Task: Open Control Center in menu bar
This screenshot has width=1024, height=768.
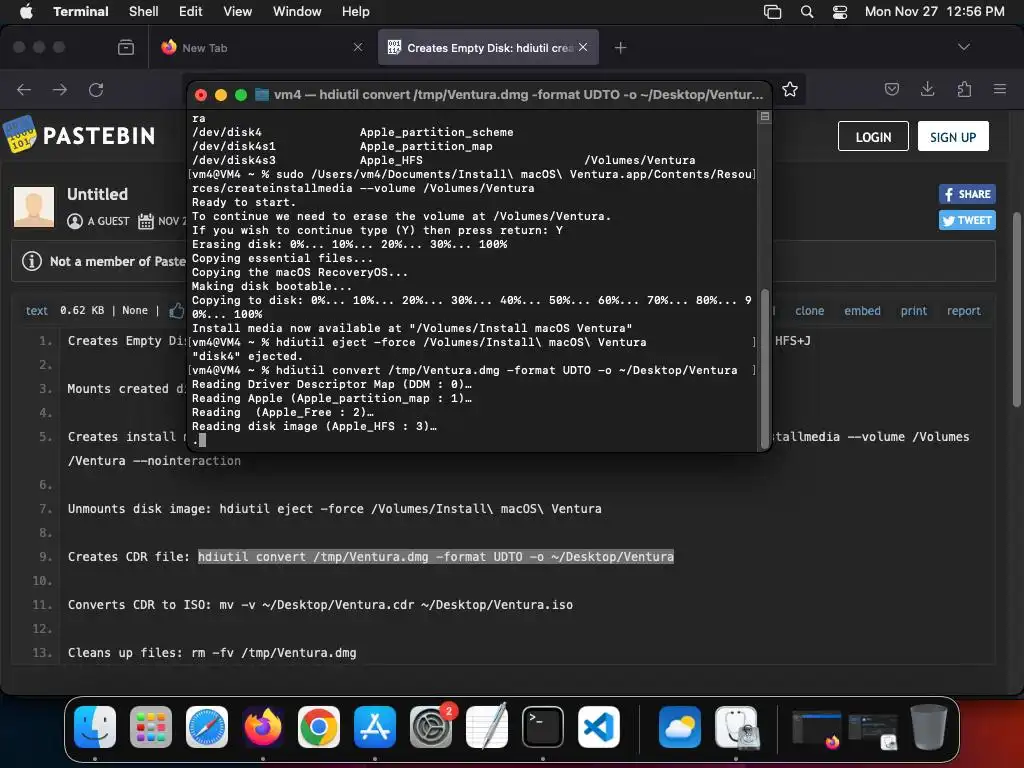Action: (840, 12)
